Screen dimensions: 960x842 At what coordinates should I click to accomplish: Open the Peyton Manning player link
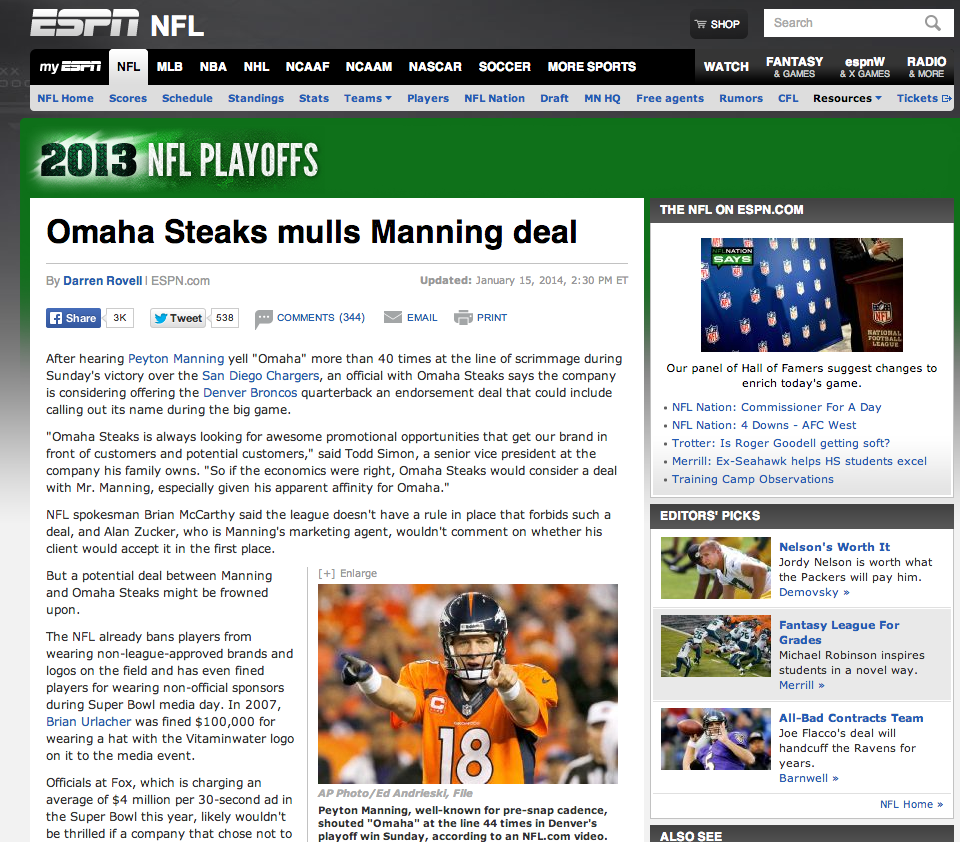tap(176, 359)
